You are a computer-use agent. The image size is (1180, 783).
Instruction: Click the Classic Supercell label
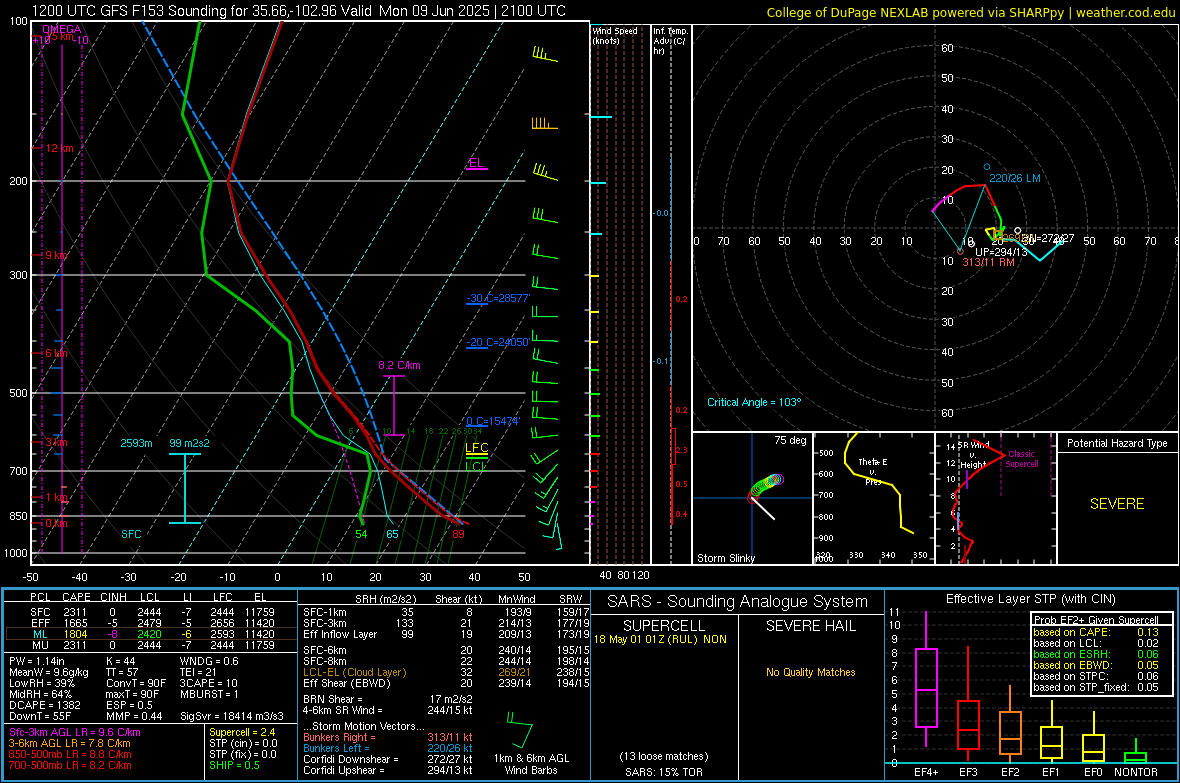1021,459
